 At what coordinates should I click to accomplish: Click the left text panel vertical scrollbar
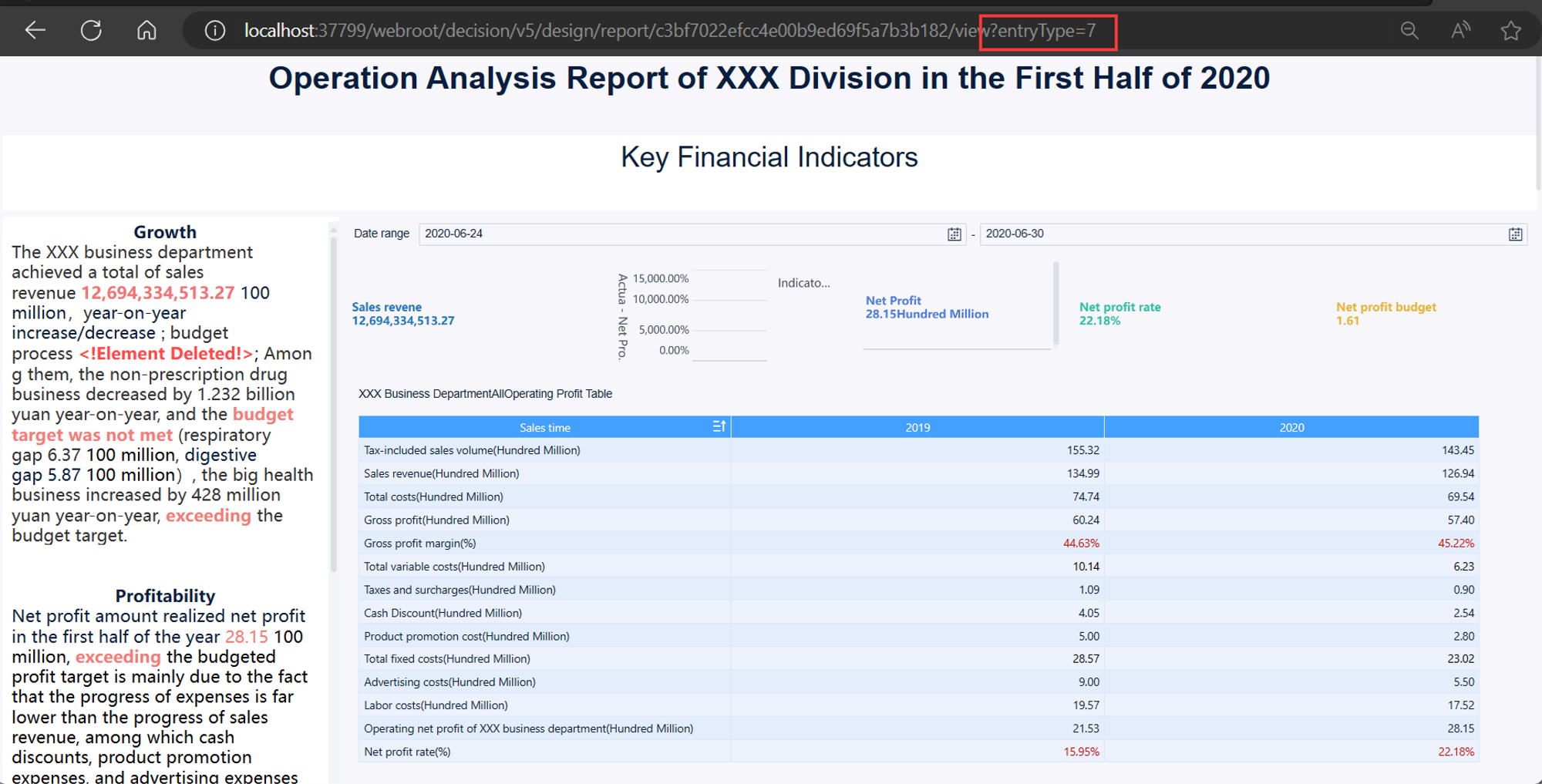pyautogui.click(x=334, y=405)
